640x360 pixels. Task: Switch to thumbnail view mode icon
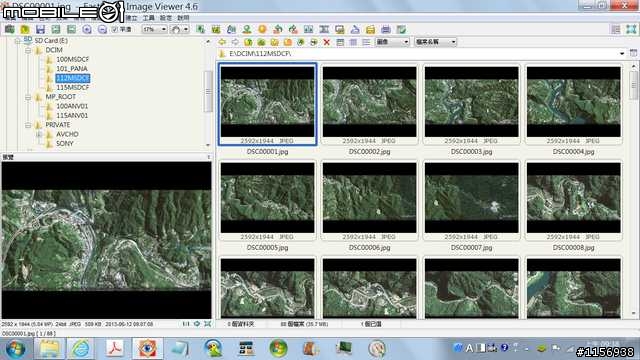coord(340,42)
